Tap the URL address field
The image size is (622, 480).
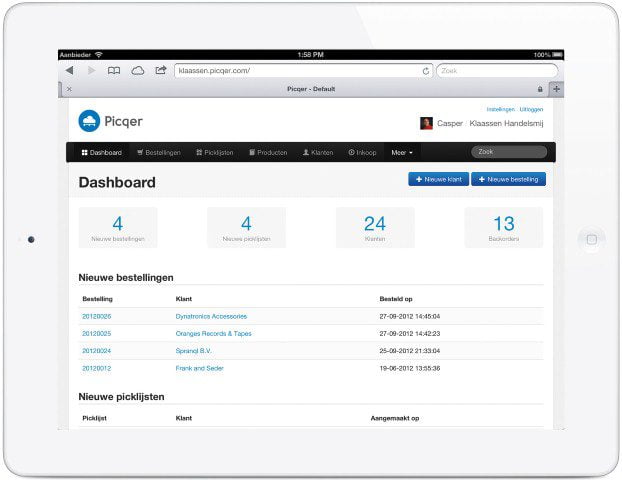pyautogui.click(x=304, y=71)
